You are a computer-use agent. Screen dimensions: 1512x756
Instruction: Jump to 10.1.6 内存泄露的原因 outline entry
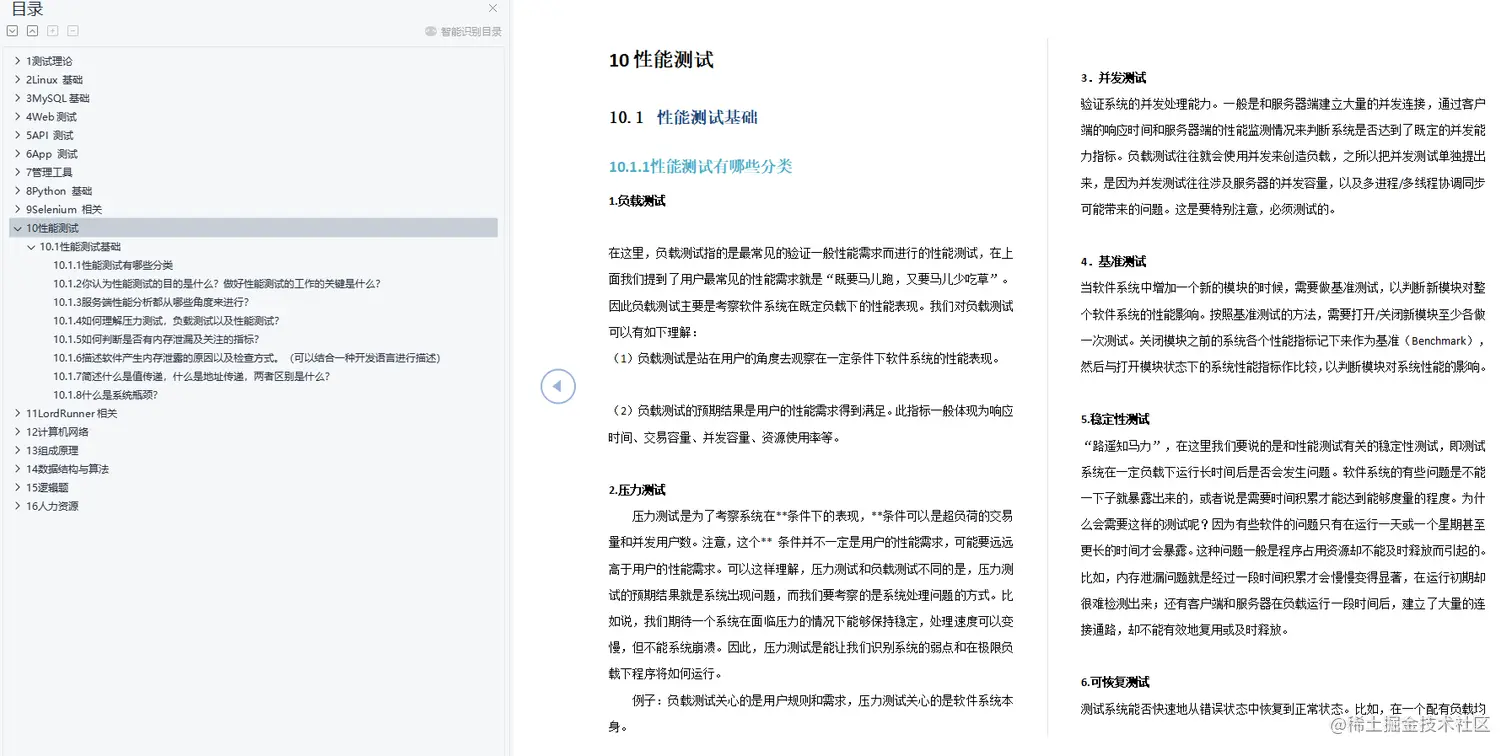247,357
